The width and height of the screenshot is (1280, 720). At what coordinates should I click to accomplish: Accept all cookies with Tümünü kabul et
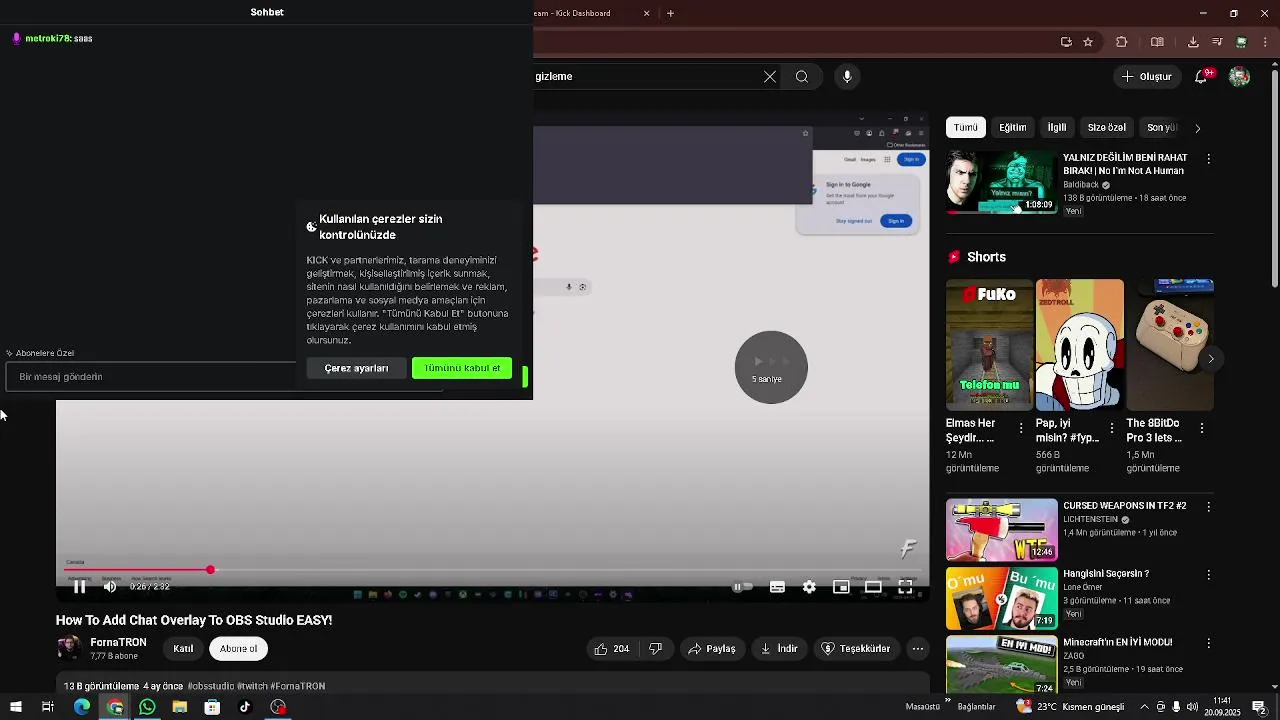[462, 368]
